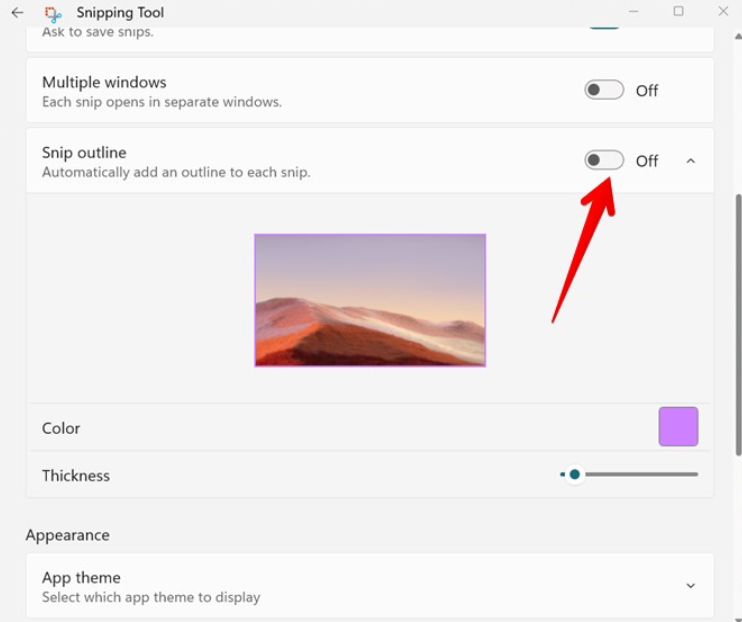742x622 pixels.
Task: Minimize the Snipping Tool window
Action: 633,11
